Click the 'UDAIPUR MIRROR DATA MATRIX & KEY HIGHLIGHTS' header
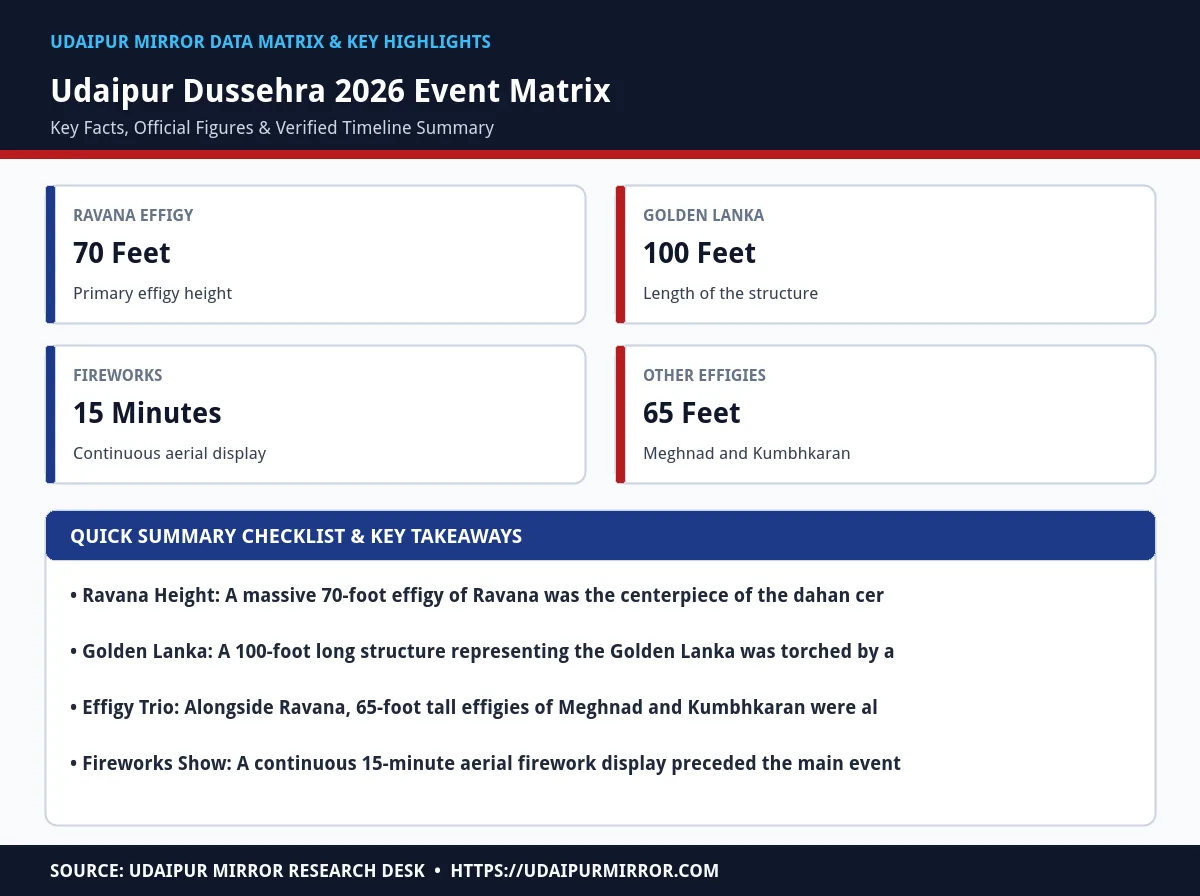The height and width of the screenshot is (896, 1200). [x=270, y=42]
